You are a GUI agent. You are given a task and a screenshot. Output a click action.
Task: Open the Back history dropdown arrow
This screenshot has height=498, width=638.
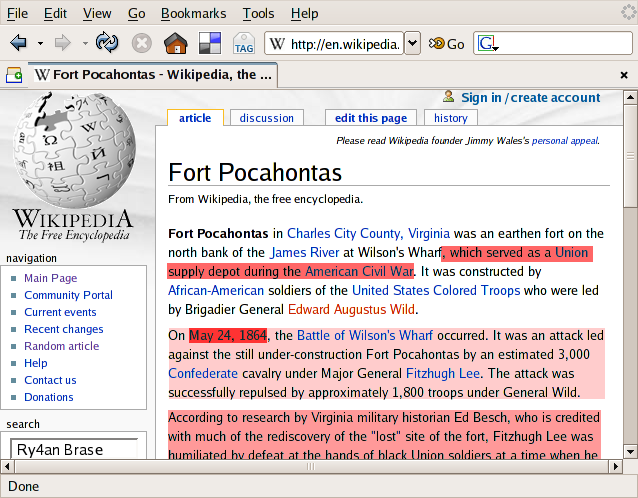[x=40, y=43]
